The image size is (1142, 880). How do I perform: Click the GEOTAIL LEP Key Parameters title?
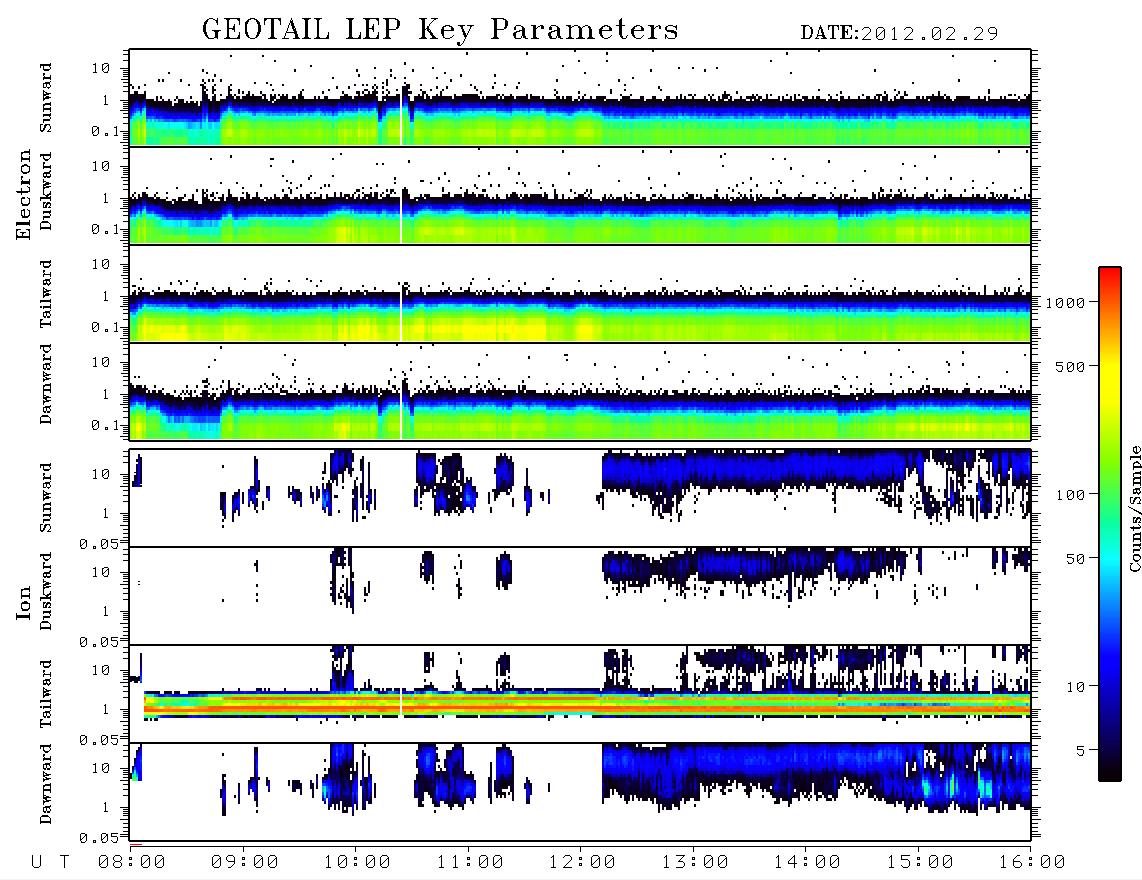(440, 30)
